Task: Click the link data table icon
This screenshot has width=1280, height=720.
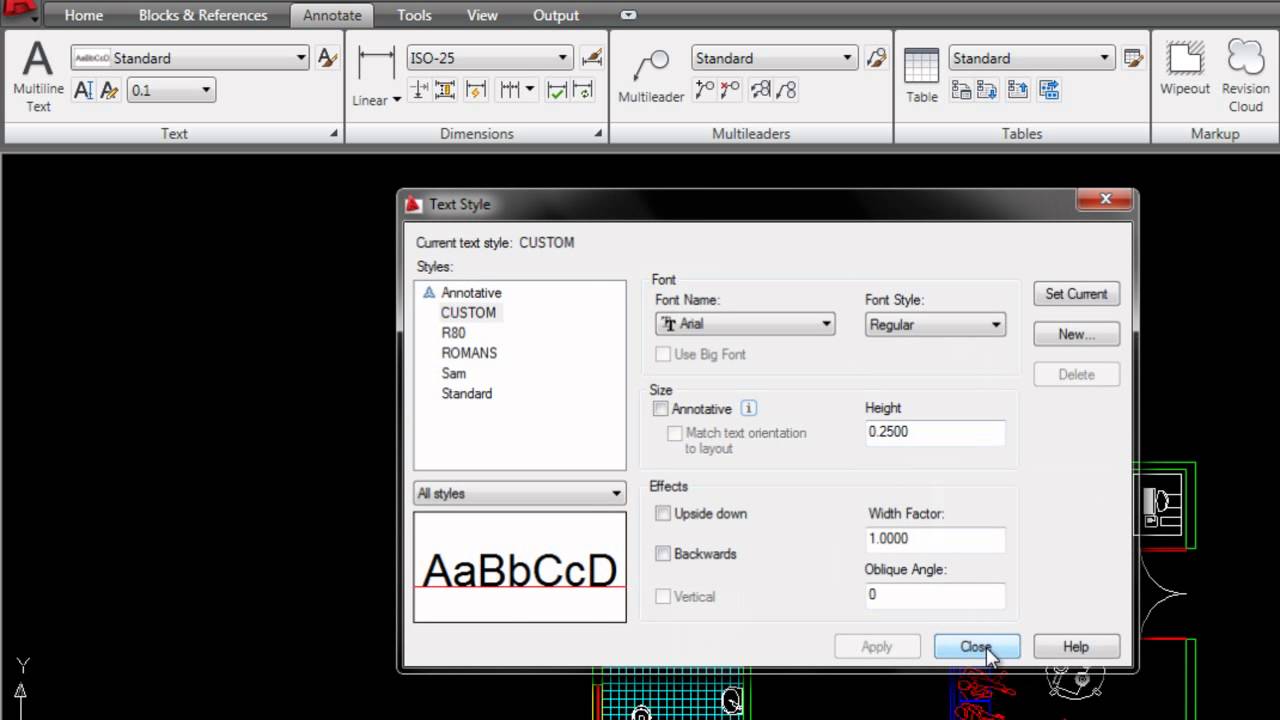Action: (961, 90)
